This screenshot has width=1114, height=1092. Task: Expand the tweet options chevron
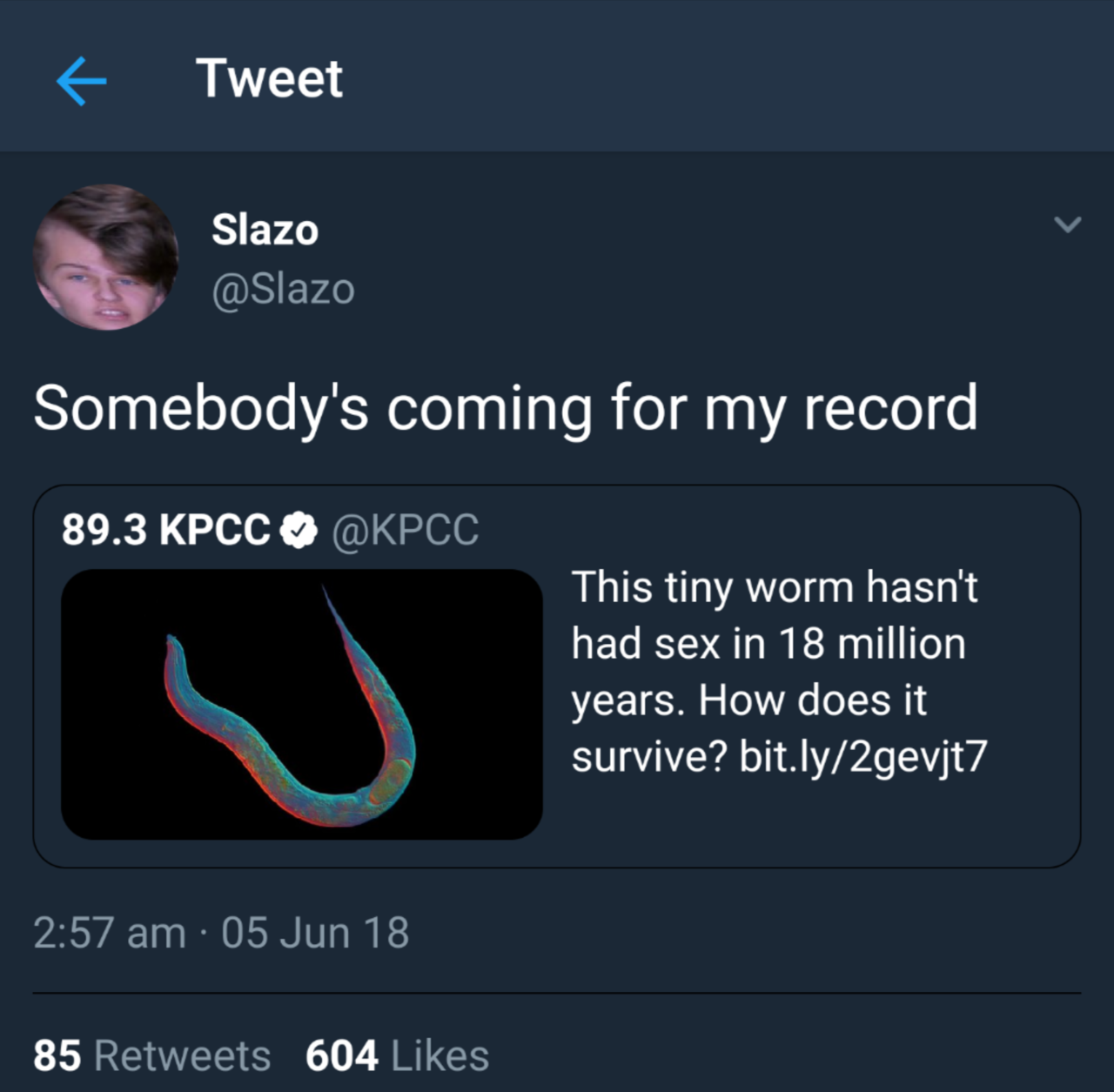point(1067,224)
